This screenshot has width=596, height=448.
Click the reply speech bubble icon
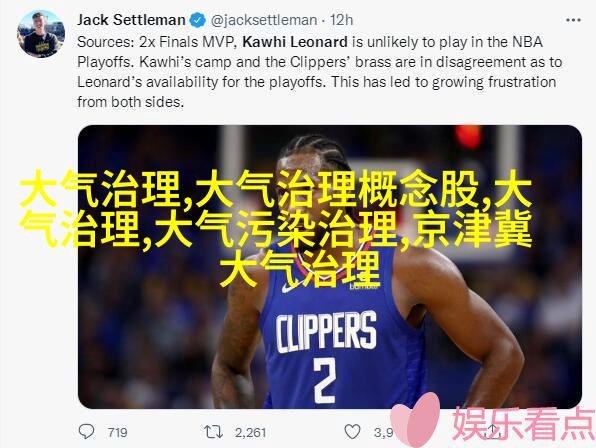point(86,431)
